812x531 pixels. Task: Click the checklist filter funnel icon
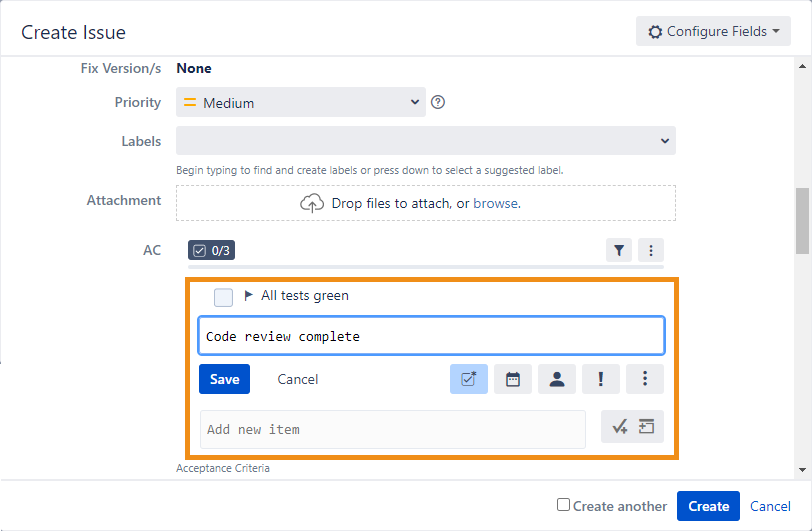(x=619, y=250)
